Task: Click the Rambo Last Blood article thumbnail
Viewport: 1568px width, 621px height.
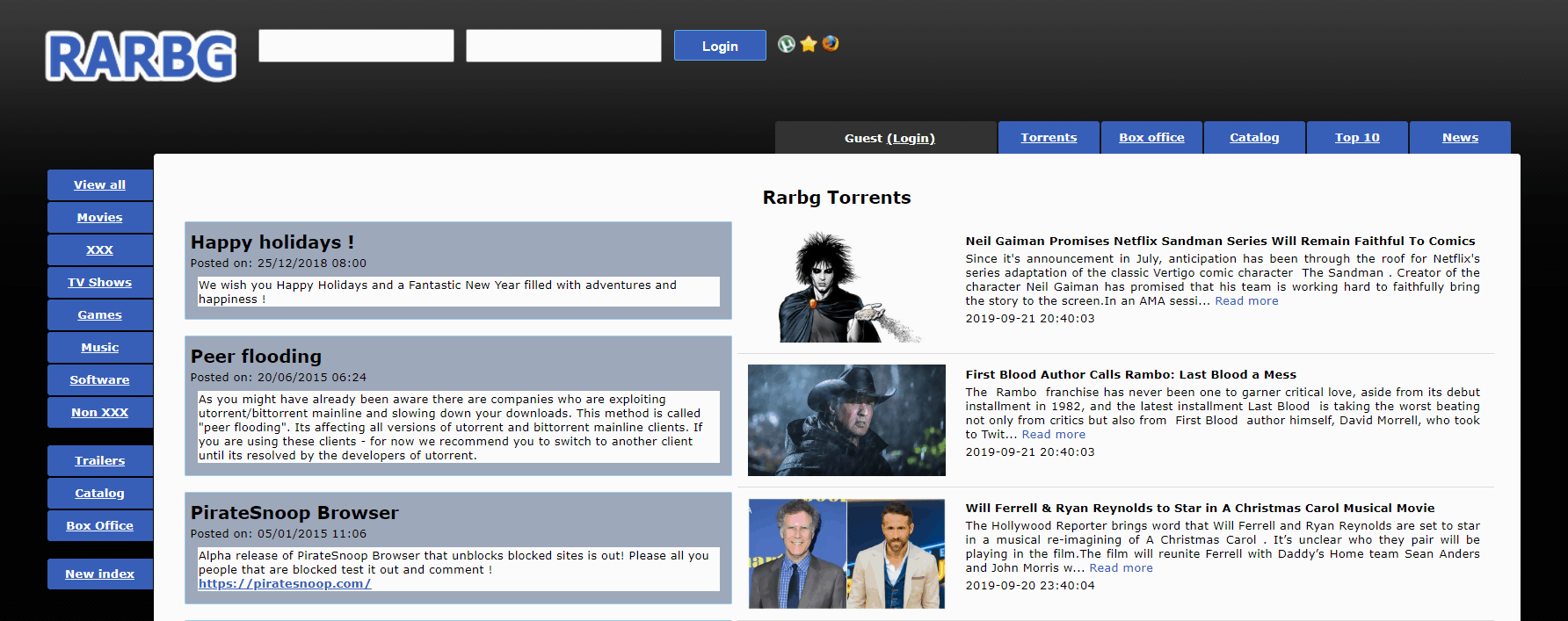Action: pos(846,420)
